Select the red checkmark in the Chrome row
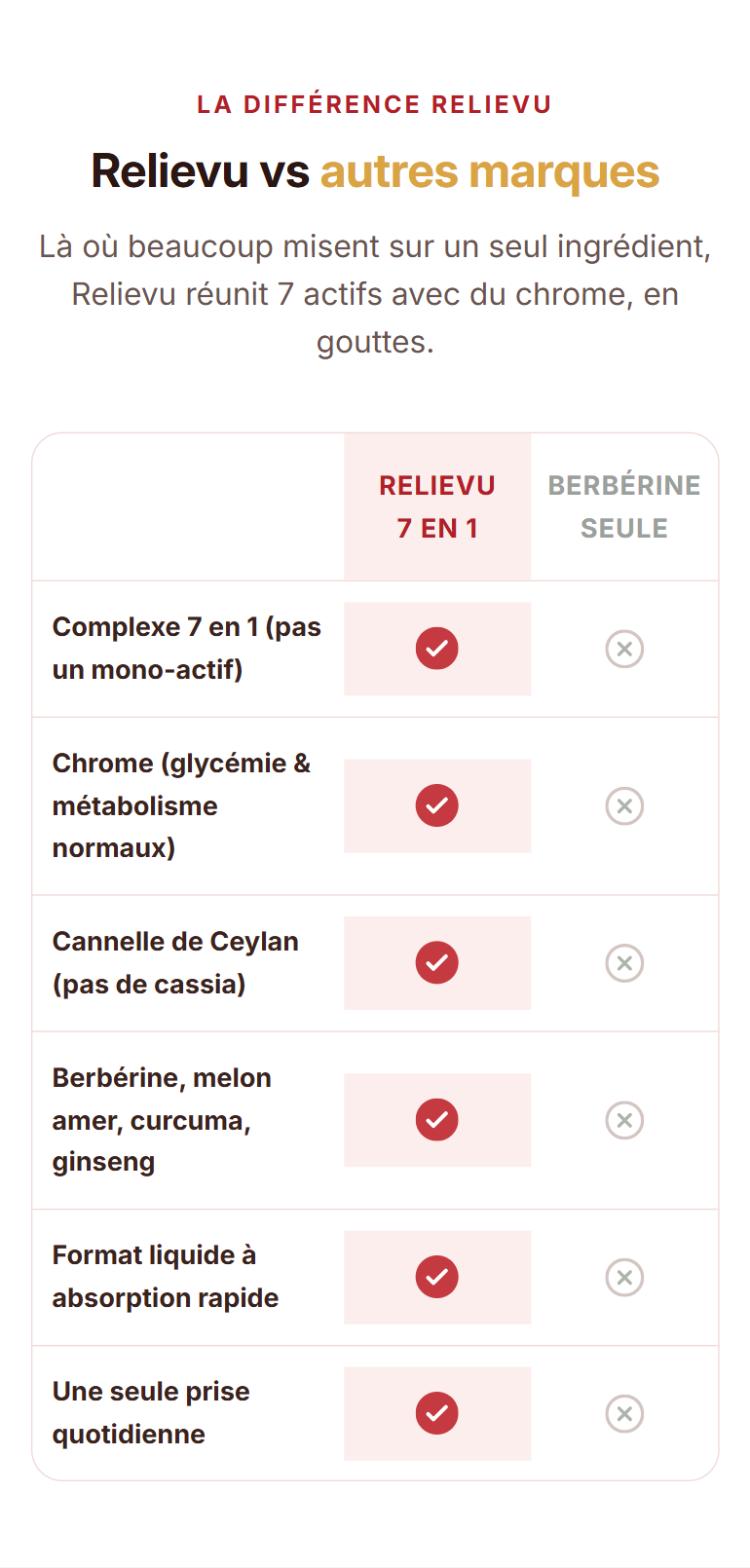The width and height of the screenshot is (750, 1568). pos(437,805)
